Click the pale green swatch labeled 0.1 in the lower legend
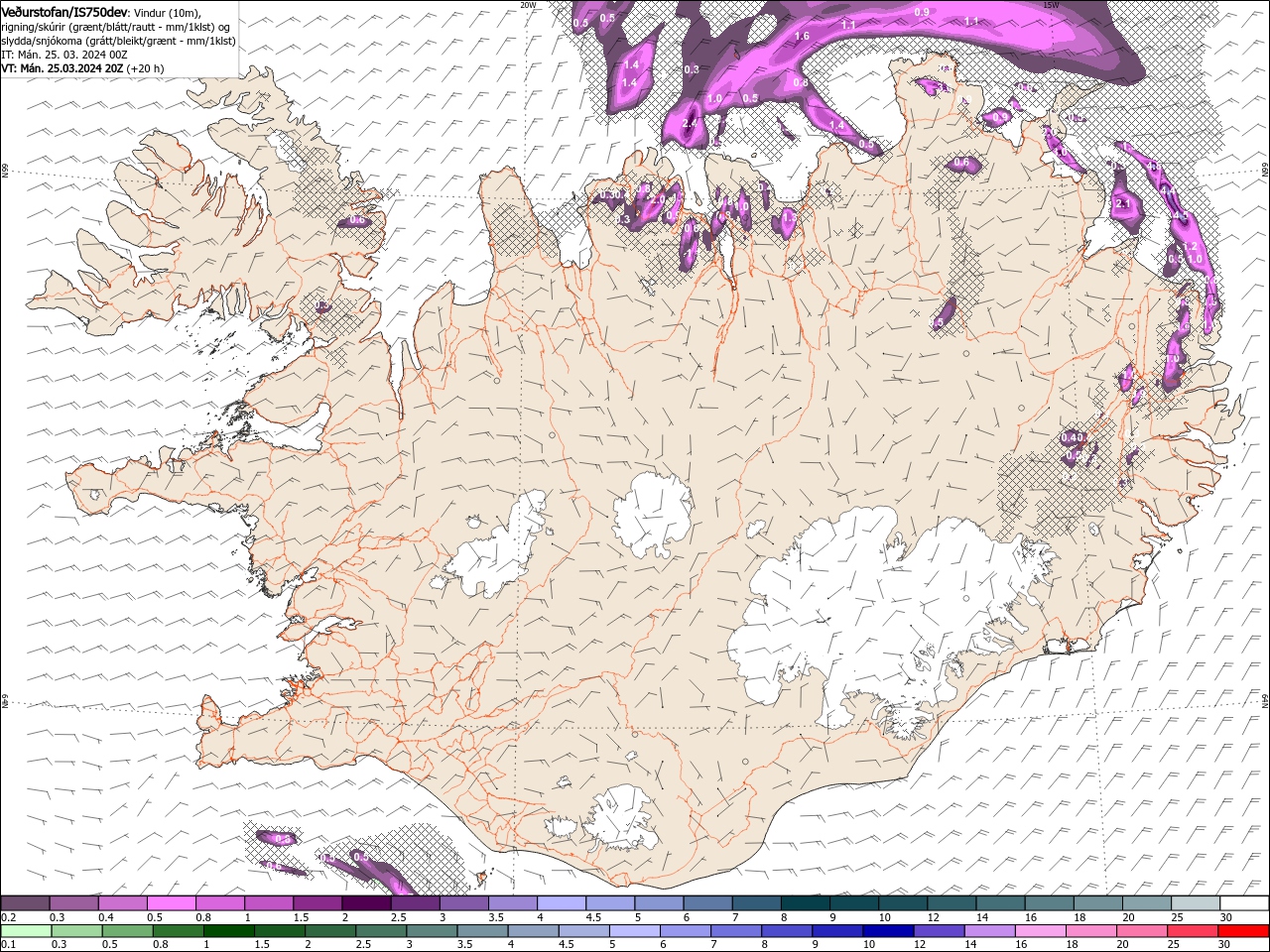This screenshot has height=952, width=1270. tap(25, 931)
